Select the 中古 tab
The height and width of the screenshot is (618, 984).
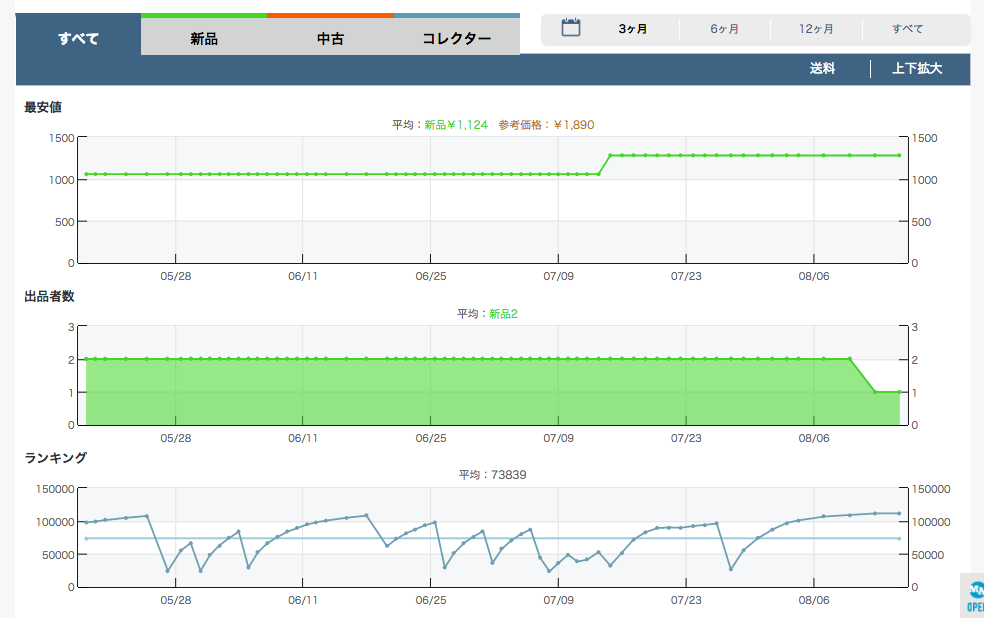(x=331, y=39)
